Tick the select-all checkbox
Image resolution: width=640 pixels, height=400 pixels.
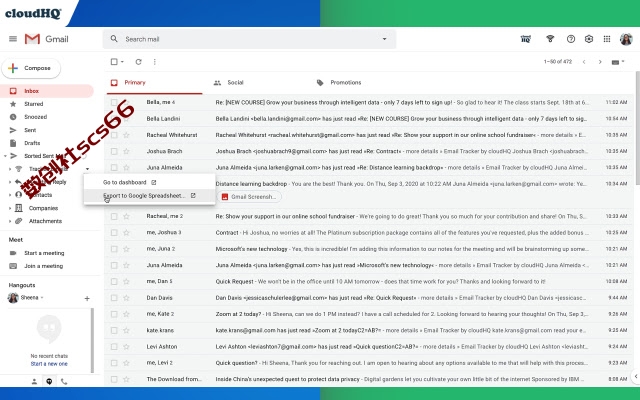(114, 62)
